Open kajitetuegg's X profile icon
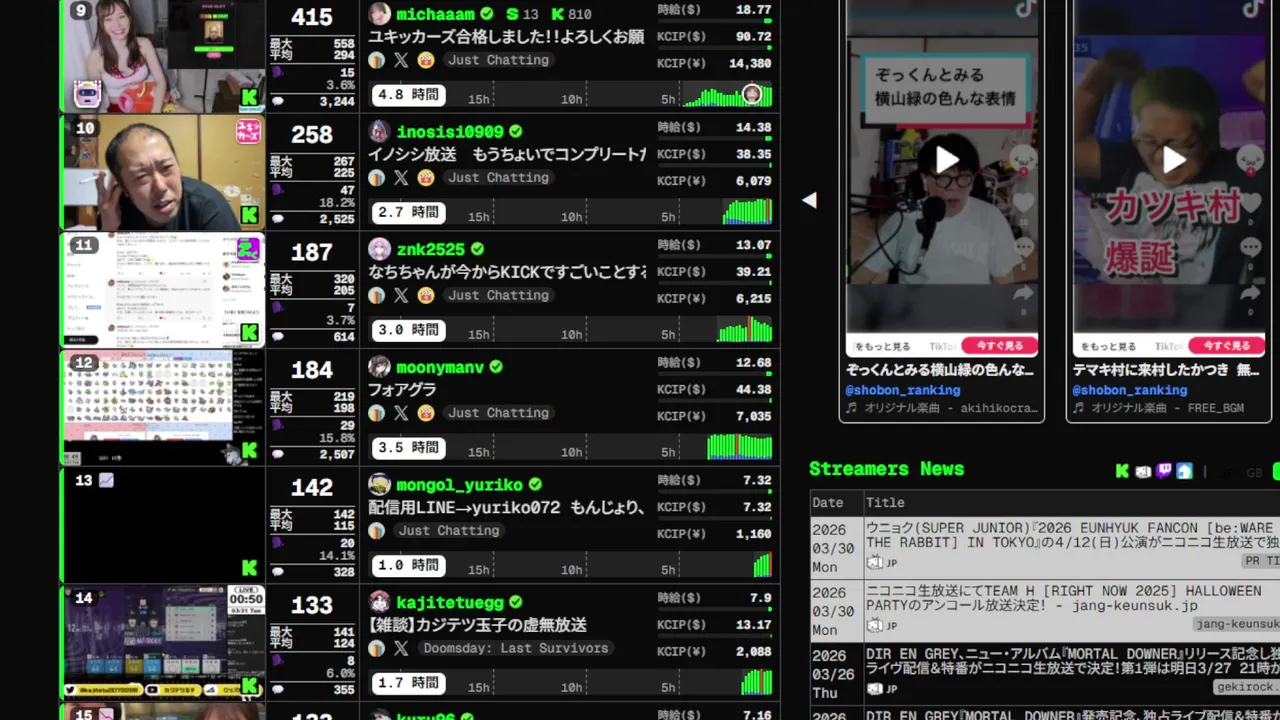Image resolution: width=1280 pixels, height=720 pixels. coord(401,648)
